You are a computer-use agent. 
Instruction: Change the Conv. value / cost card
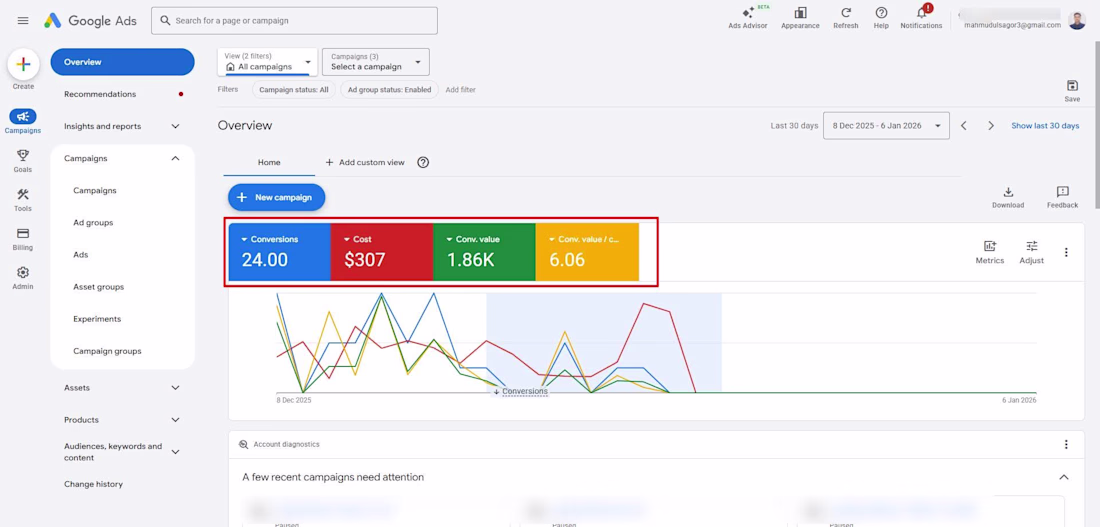[x=587, y=252]
